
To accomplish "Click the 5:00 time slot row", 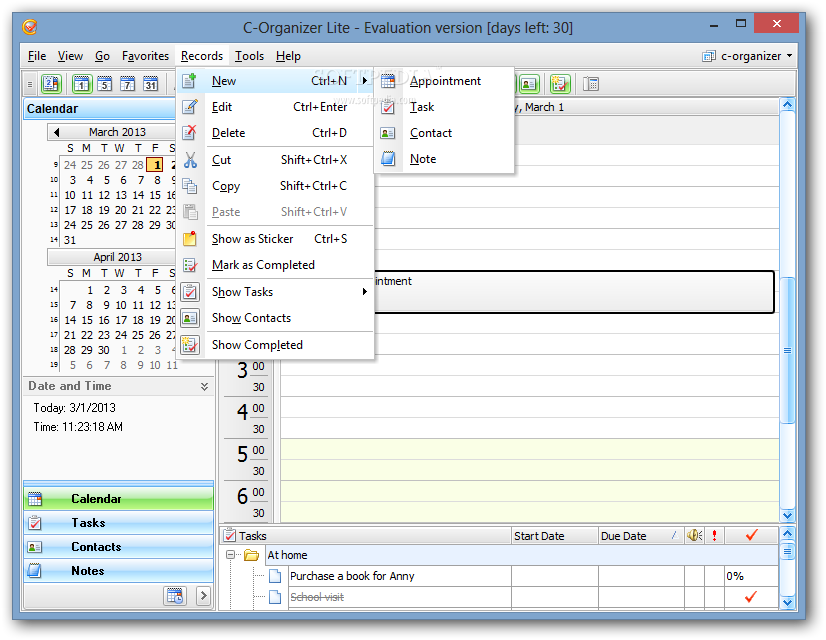I will click(529, 449).
